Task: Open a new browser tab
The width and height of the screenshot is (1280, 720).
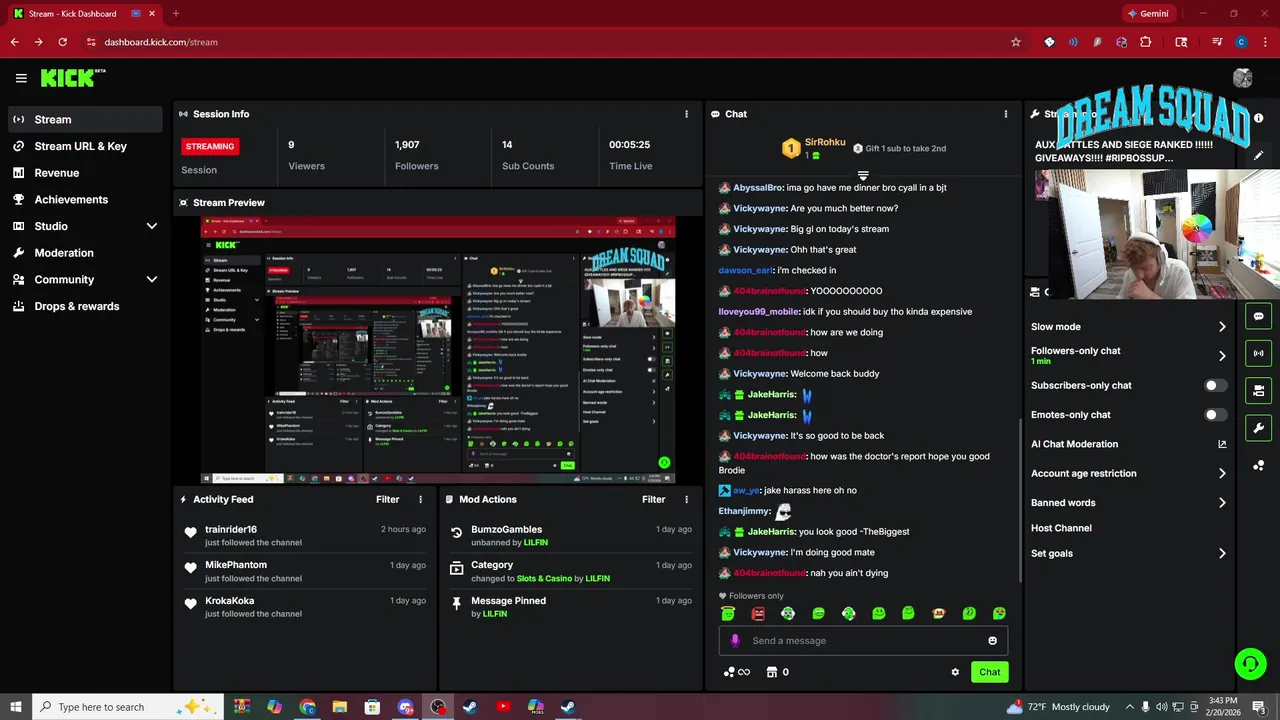Action: tap(175, 14)
